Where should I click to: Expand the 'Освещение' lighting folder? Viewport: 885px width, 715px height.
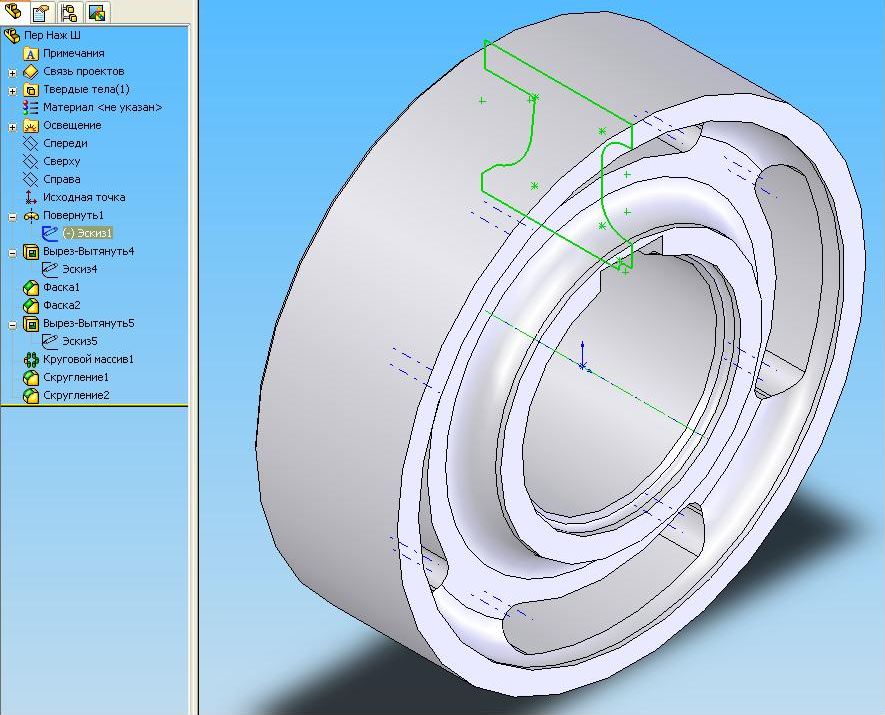[x=12, y=127]
